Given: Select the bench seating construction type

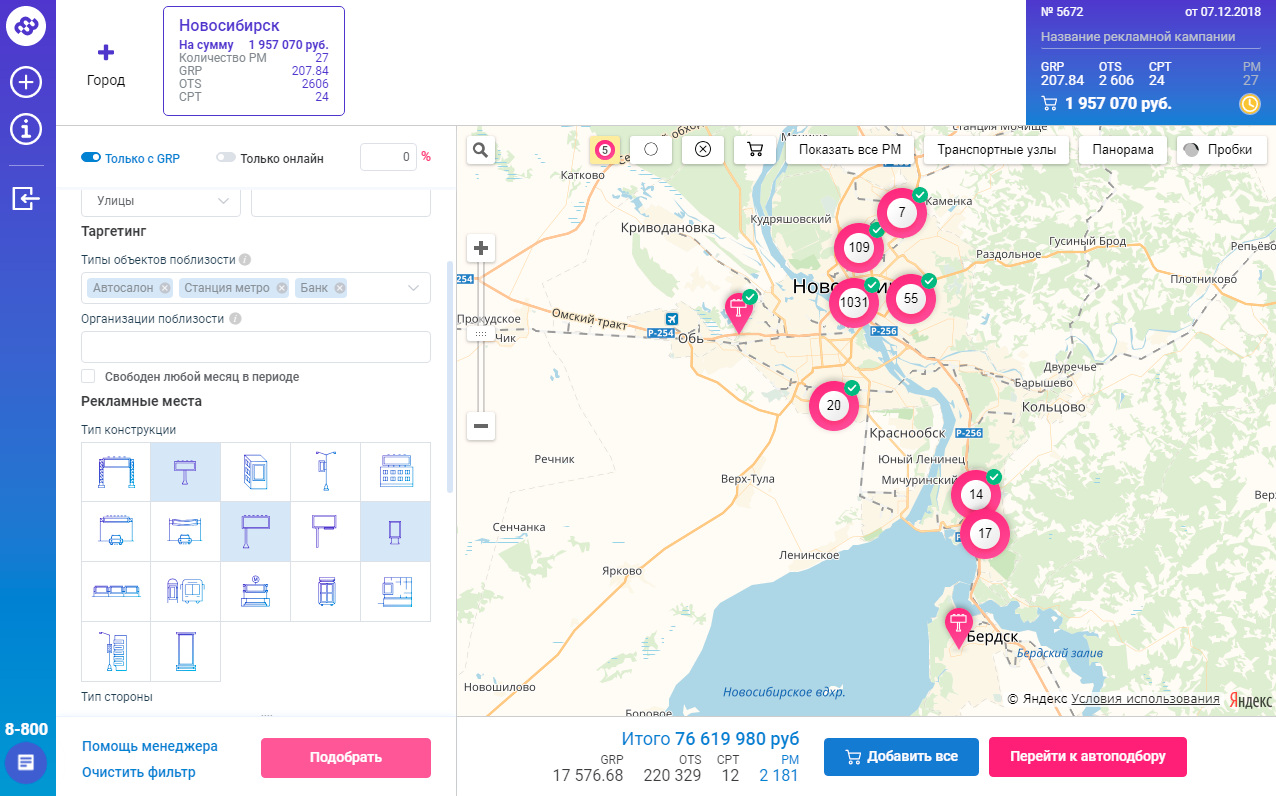Looking at the screenshot, I should click(x=116, y=592).
